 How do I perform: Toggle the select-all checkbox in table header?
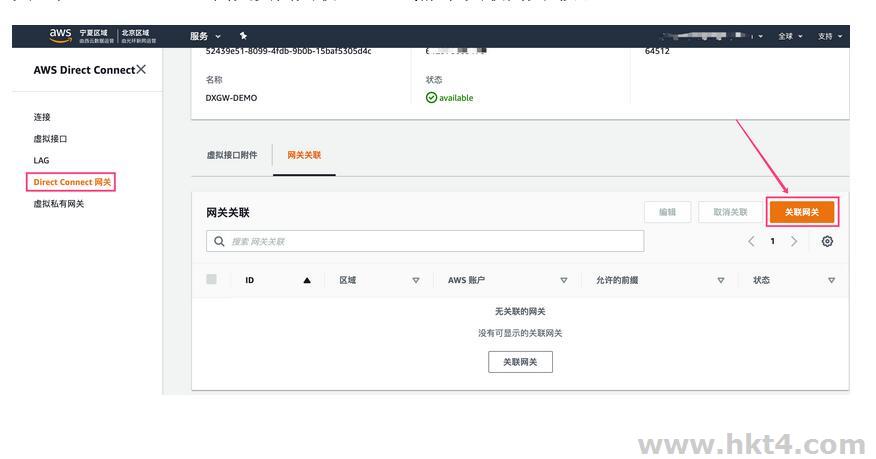click(x=211, y=279)
